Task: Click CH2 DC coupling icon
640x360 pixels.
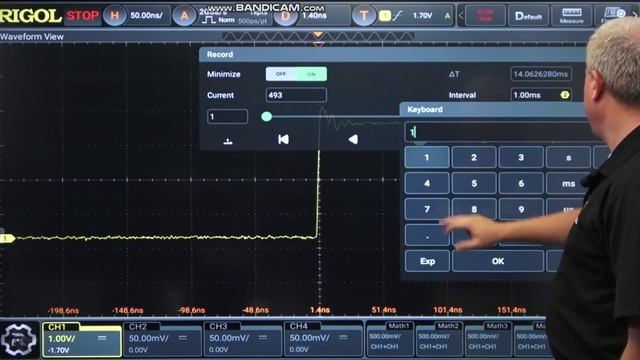Action: (182, 338)
